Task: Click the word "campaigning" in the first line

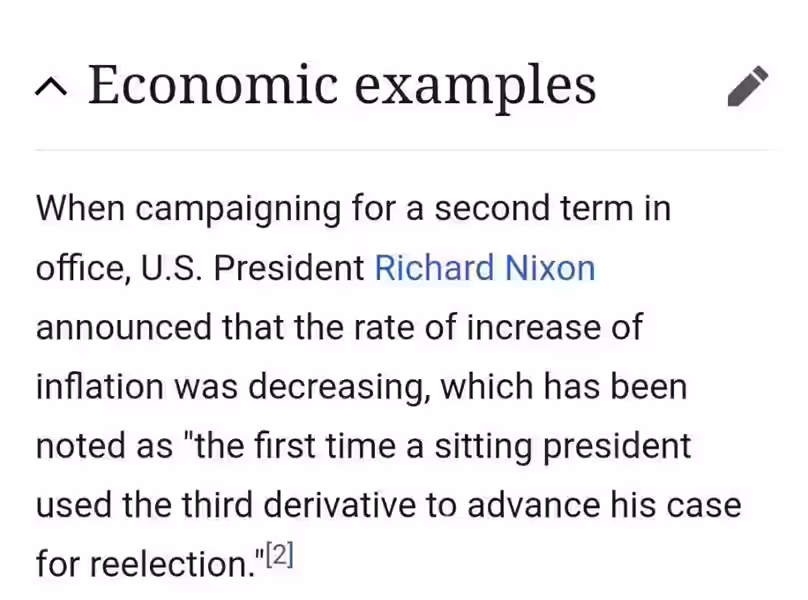Action: pos(238,209)
